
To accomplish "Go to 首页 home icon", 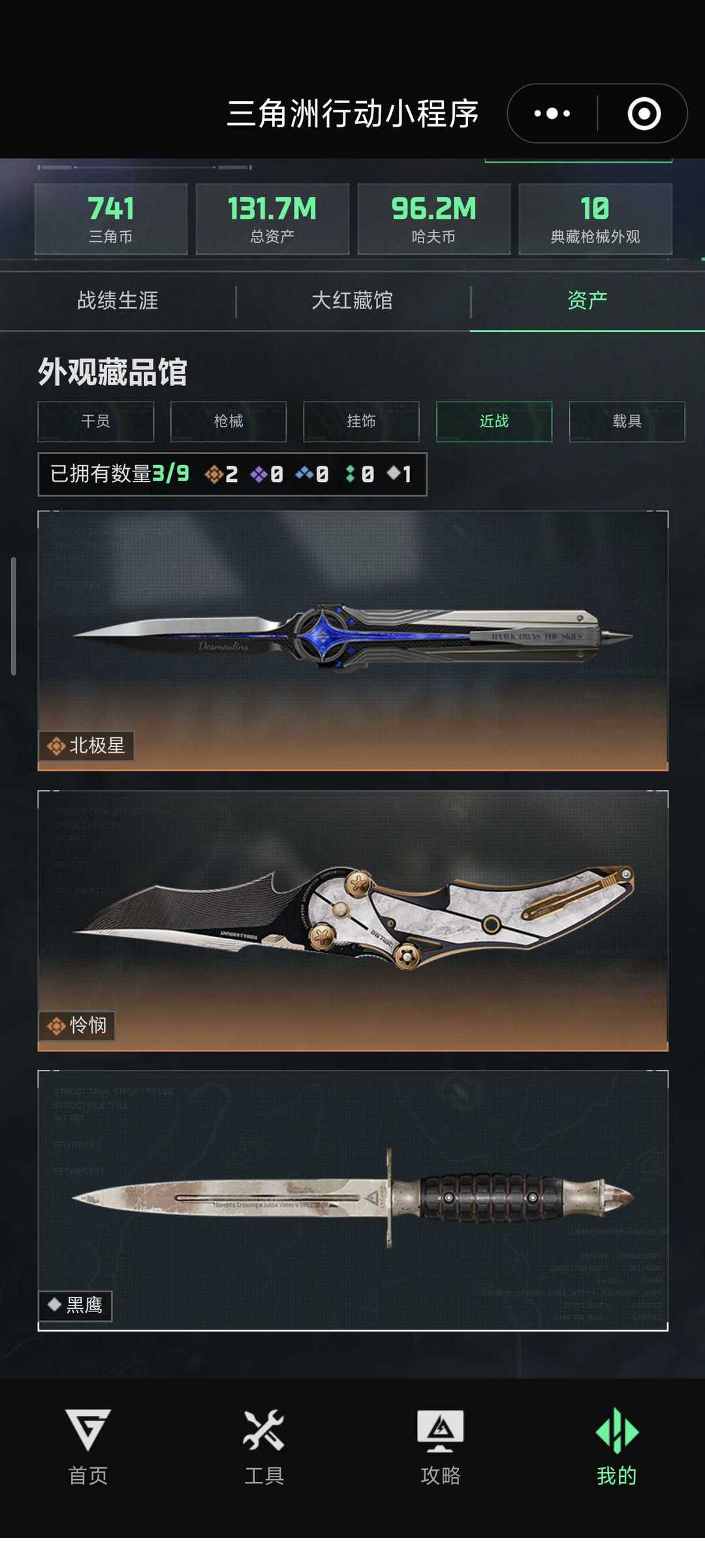I will coord(88,1430).
